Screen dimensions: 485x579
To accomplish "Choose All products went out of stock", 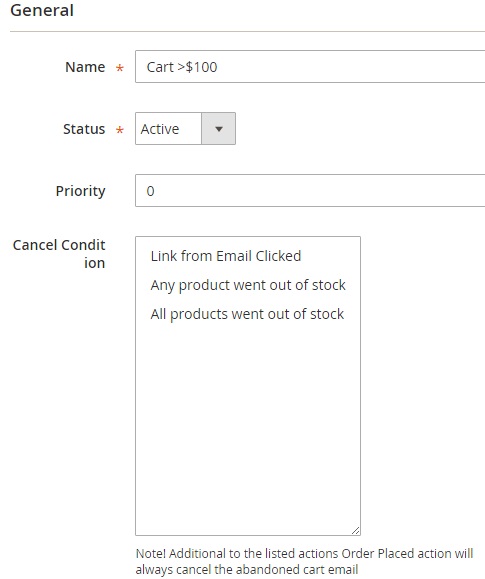I will point(247,314).
